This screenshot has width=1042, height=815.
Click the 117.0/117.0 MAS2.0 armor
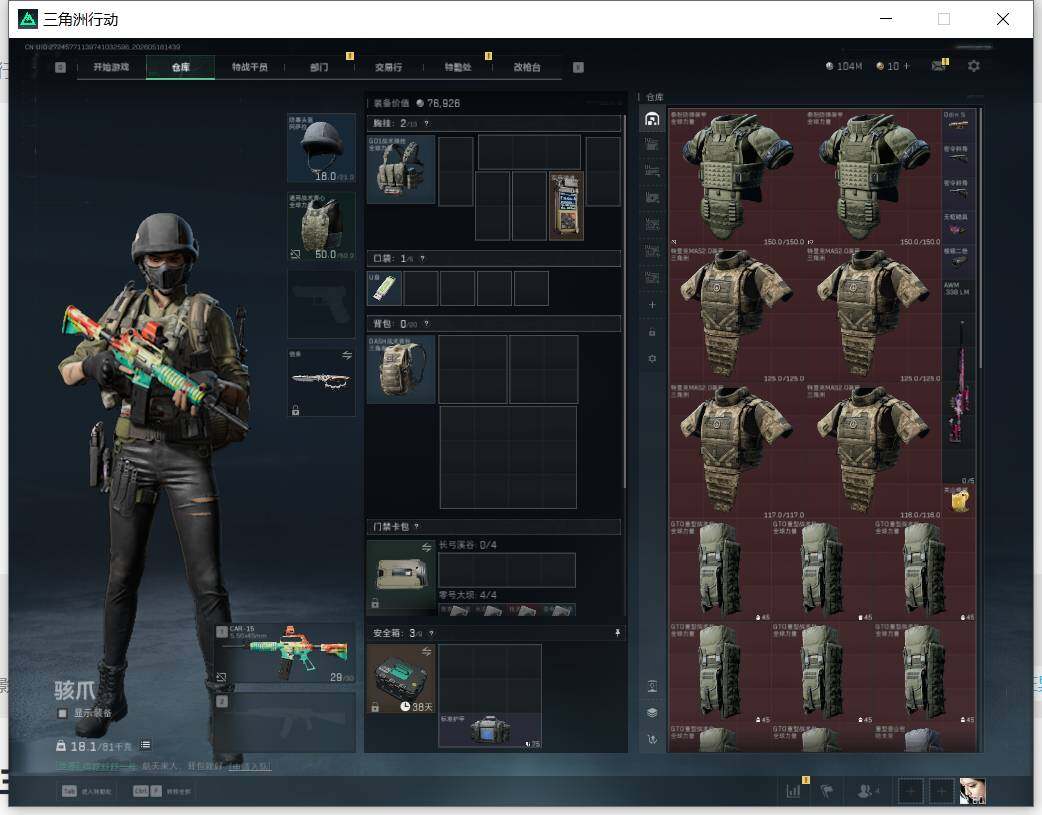(x=737, y=451)
